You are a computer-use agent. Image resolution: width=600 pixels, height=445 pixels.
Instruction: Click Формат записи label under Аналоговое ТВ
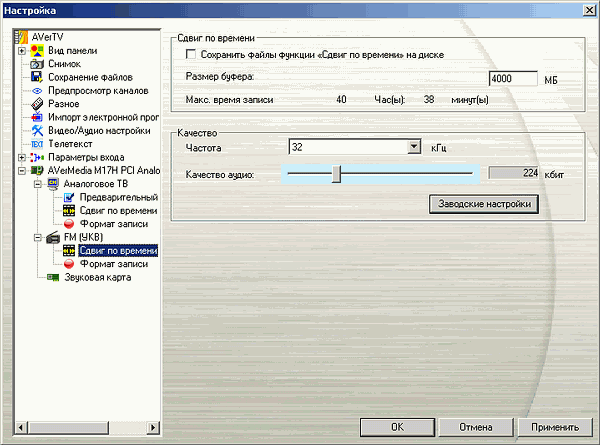[x=114, y=224]
